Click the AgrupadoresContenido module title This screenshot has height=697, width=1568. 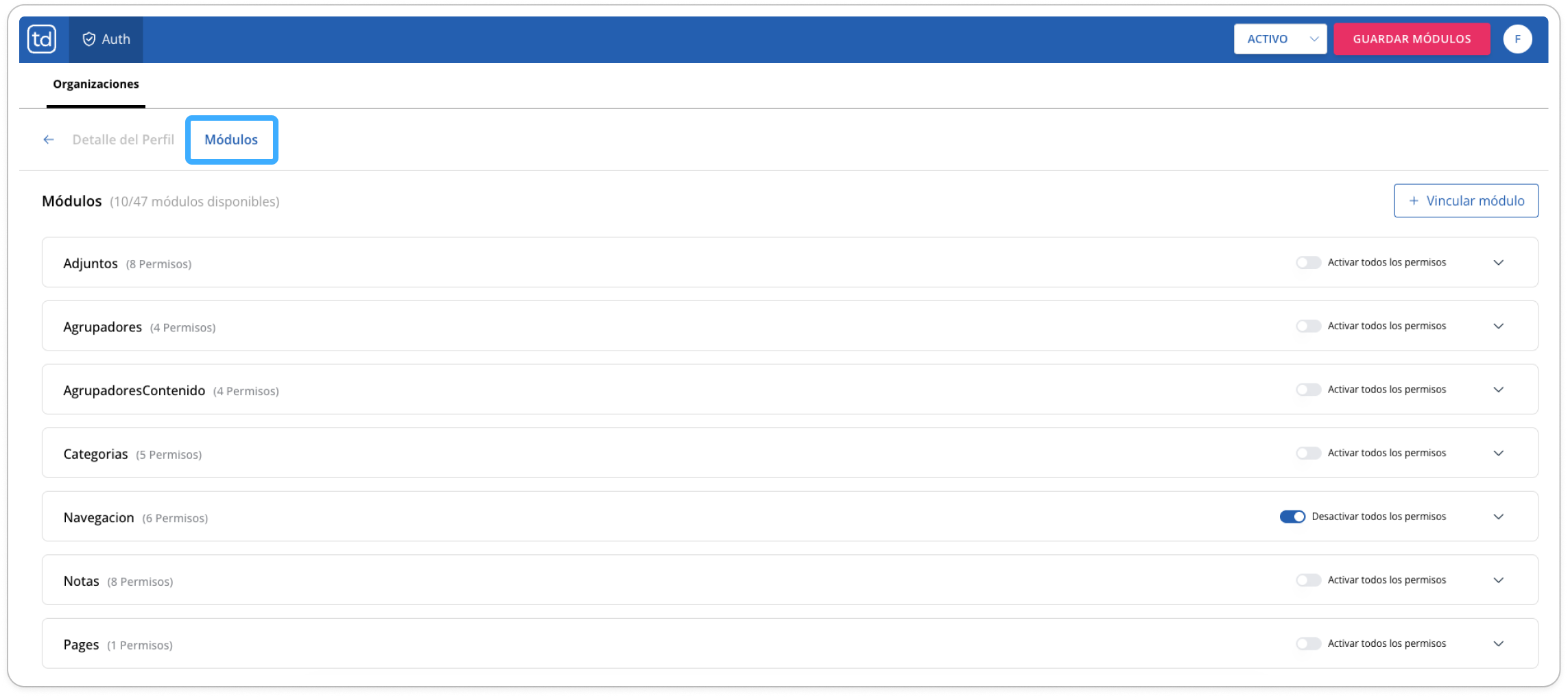[x=134, y=390]
